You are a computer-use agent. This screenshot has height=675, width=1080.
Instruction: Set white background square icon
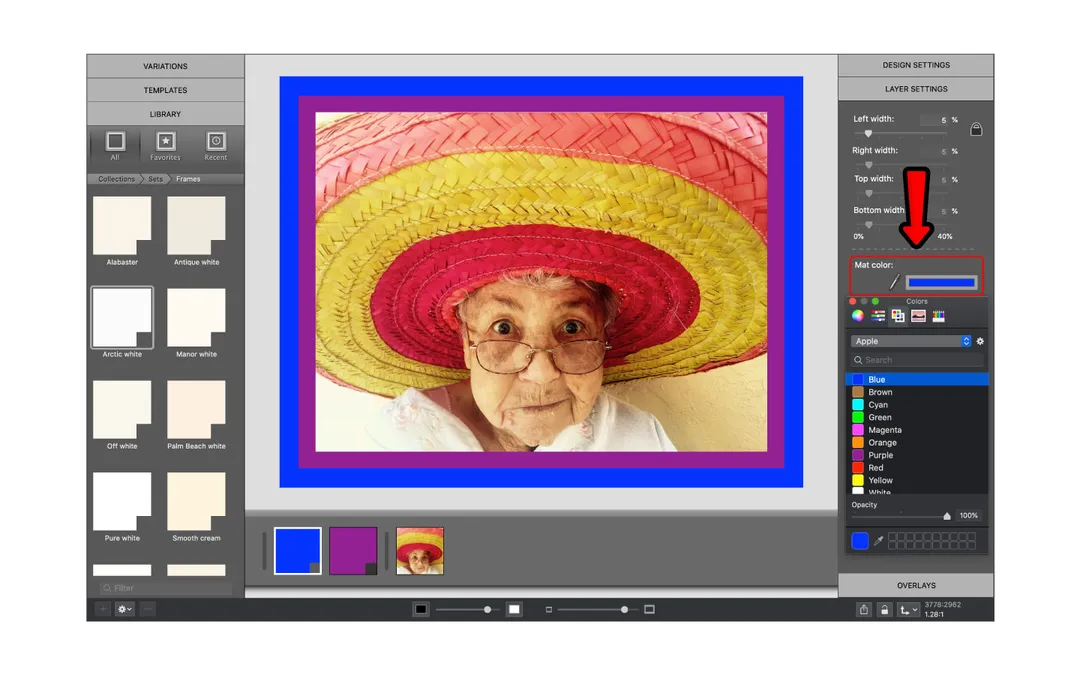[x=514, y=609]
